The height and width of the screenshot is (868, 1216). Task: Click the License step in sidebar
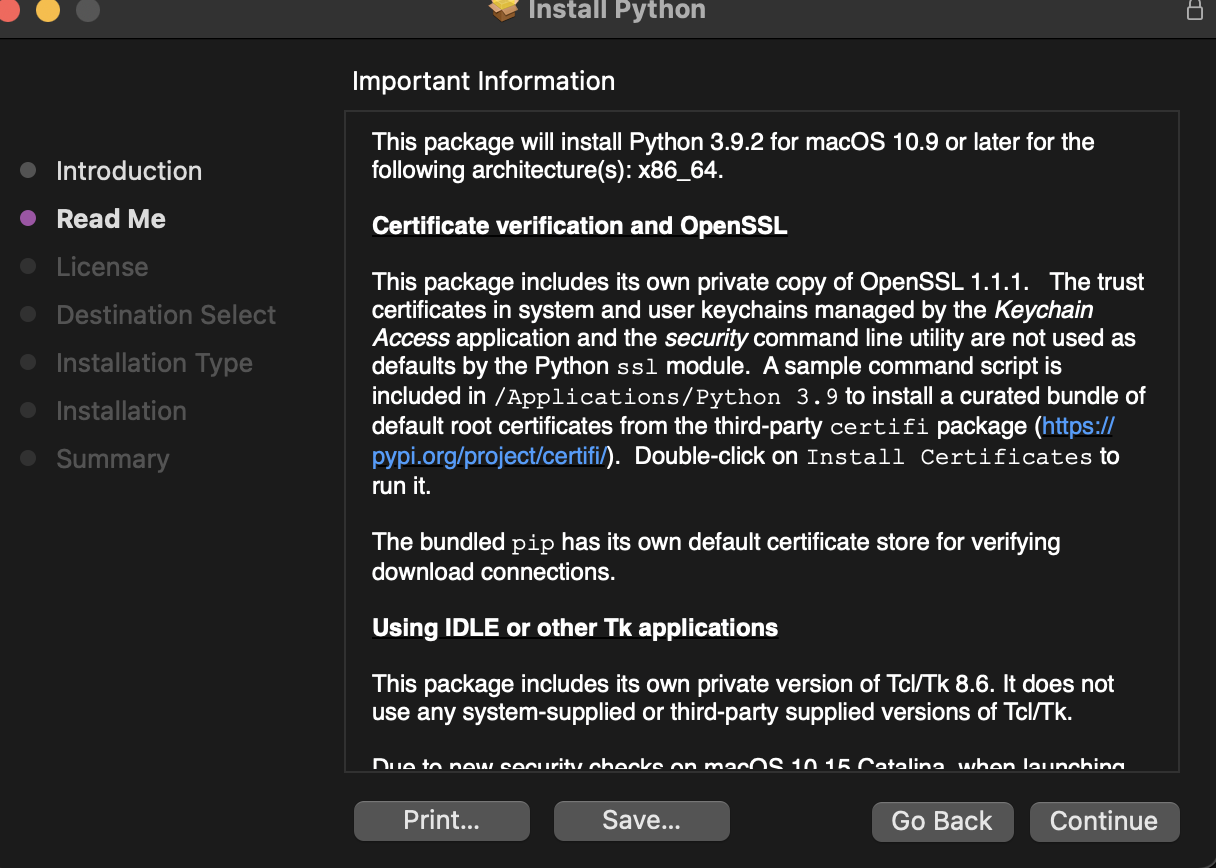[x=102, y=267]
